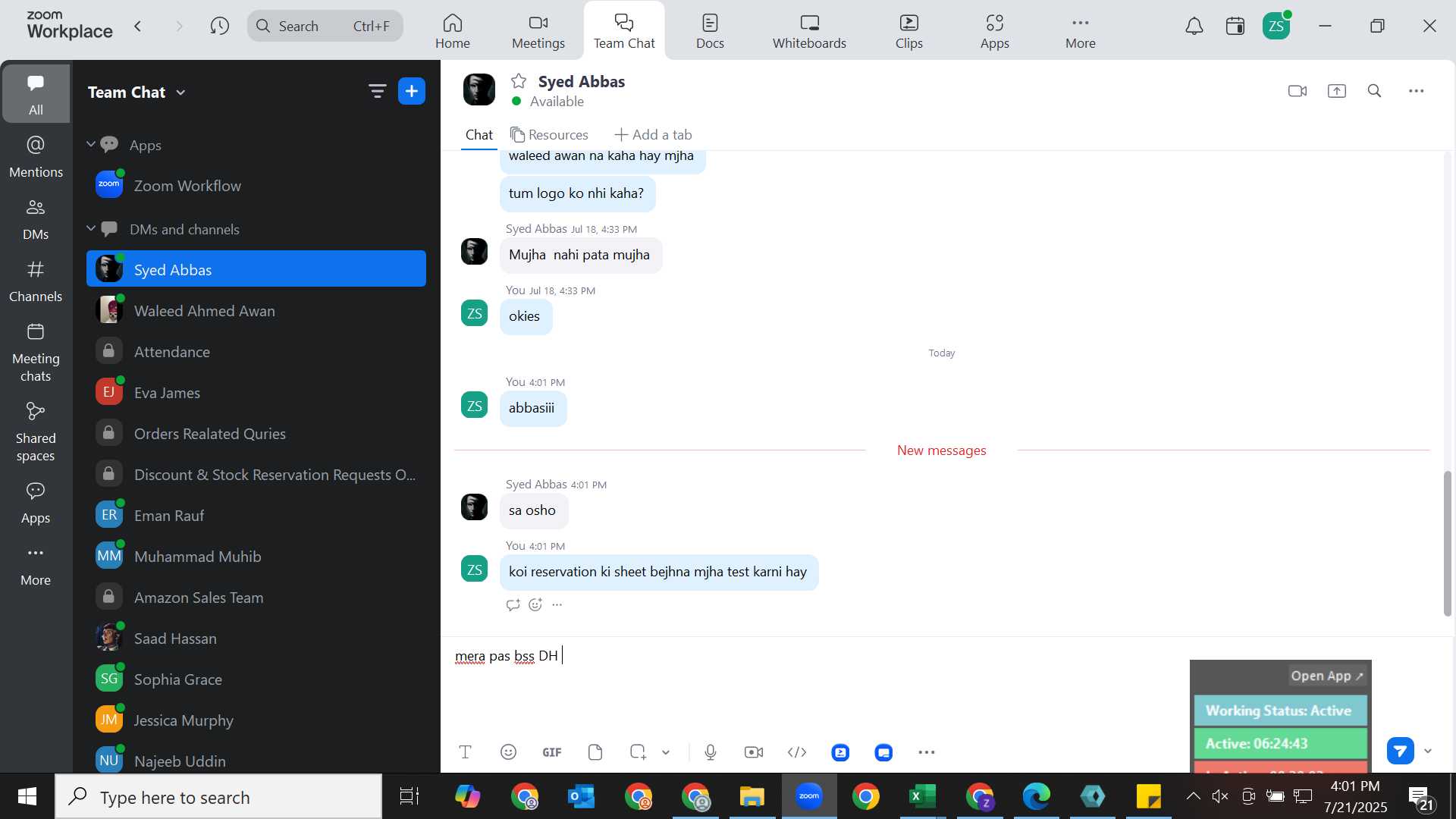Collapse the Apps section
Screen dimensions: 1456x819
[91, 144]
